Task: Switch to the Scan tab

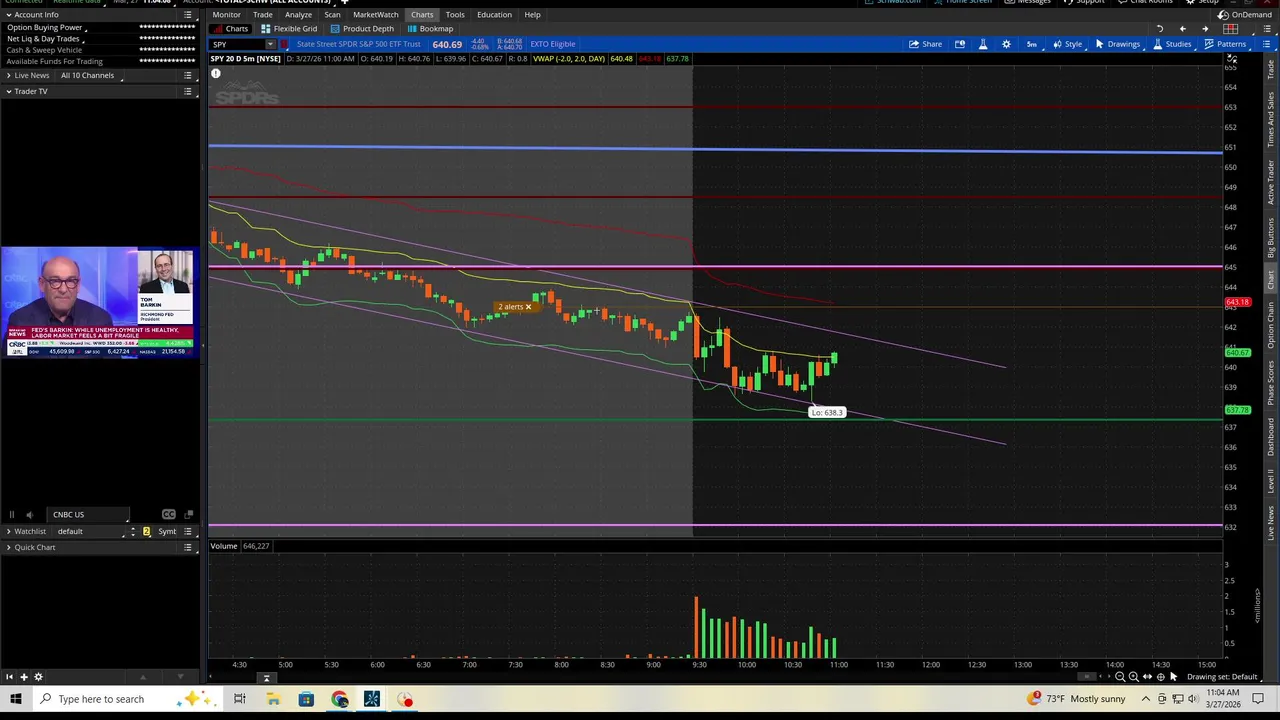Action: 332,15
